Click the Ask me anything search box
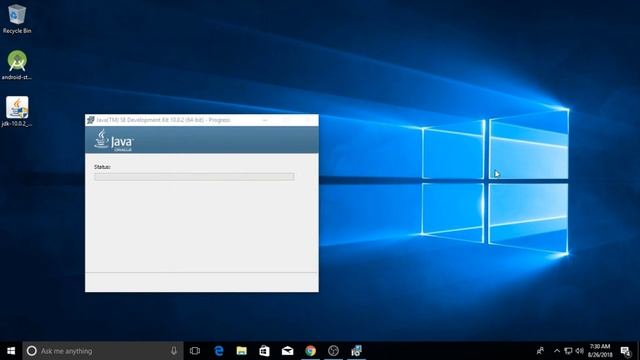This screenshot has height=360, width=640. click(x=103, y=351)
